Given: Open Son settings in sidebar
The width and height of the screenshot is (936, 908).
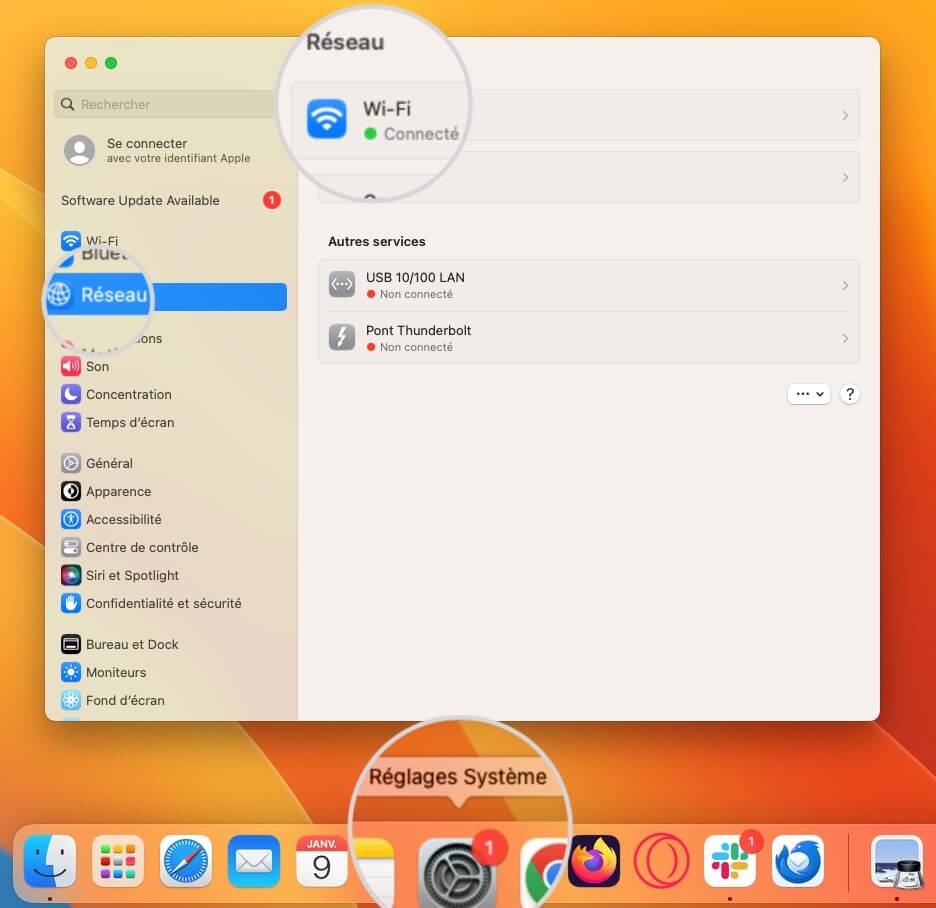Looking at the screenshot, I should tap(85, 366).
